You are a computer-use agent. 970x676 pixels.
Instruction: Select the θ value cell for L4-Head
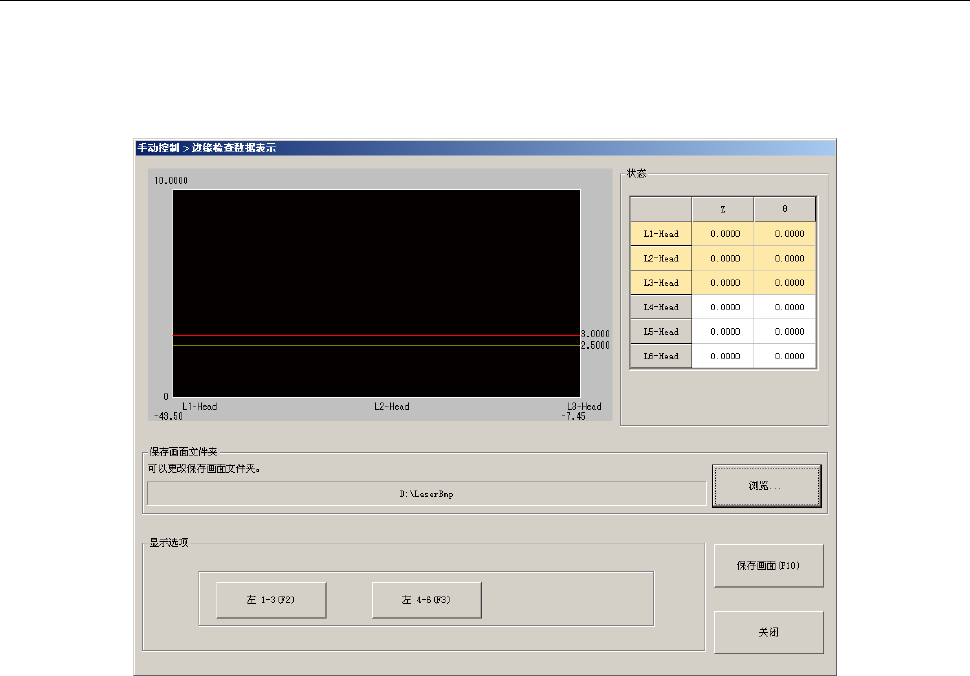point(785,307)
